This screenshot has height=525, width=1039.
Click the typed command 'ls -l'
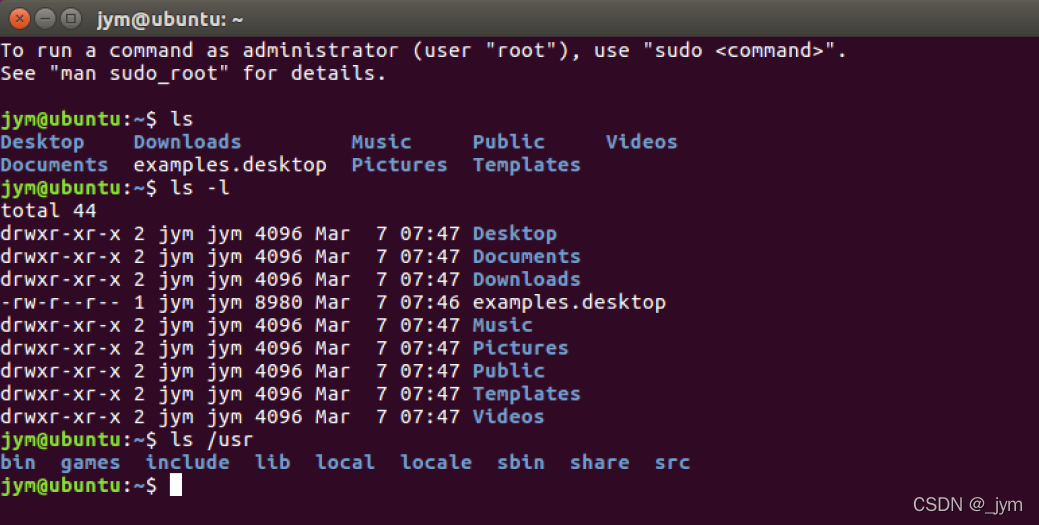click(x=200, y=188)
